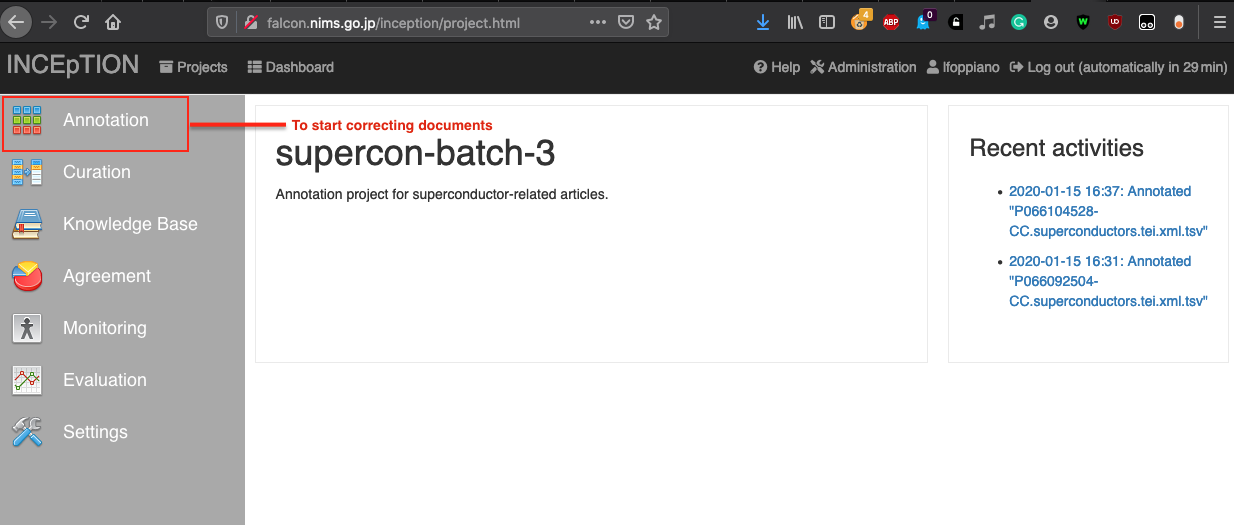
Task: Open recent activity P066092504-CC document
Action: 1109,281
